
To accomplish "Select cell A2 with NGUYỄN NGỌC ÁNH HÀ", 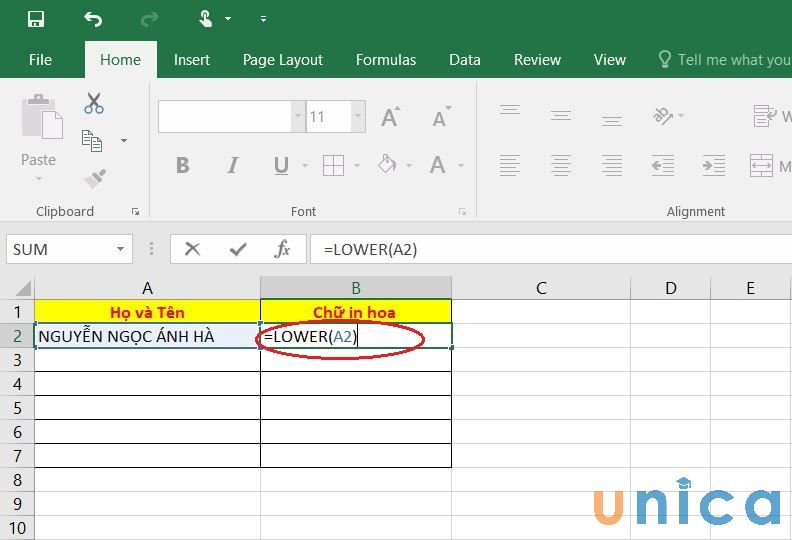I will [x=147, y=336].
